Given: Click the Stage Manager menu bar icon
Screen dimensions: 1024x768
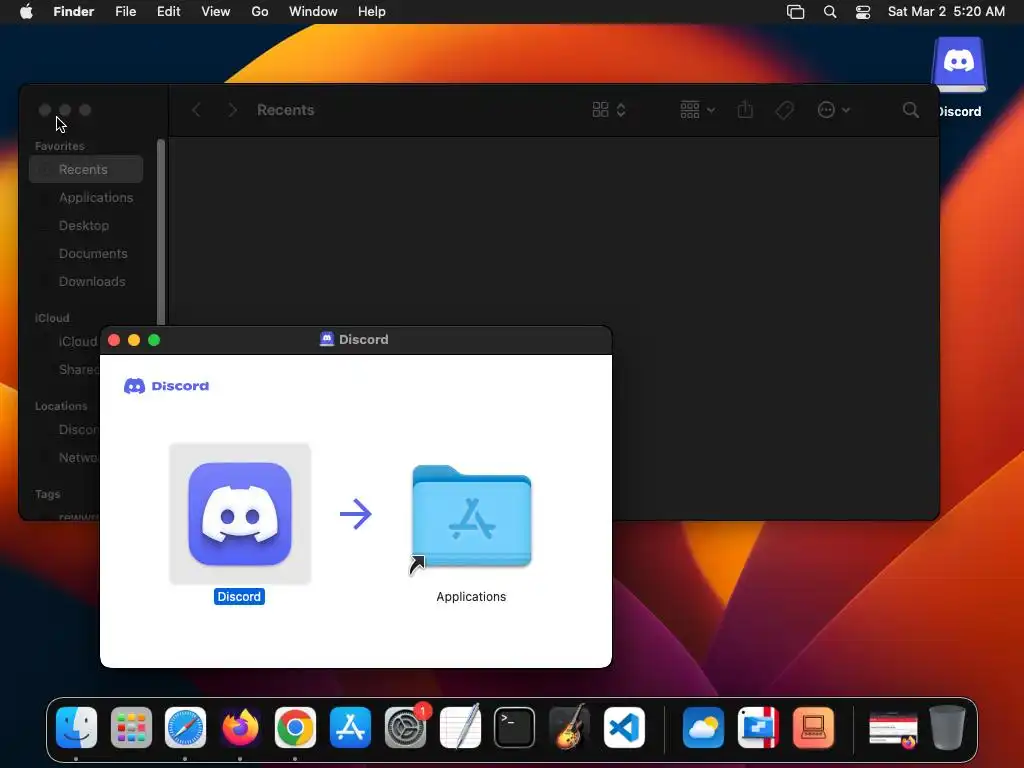Looking at the screenshot, I should [x=795, y=12].
